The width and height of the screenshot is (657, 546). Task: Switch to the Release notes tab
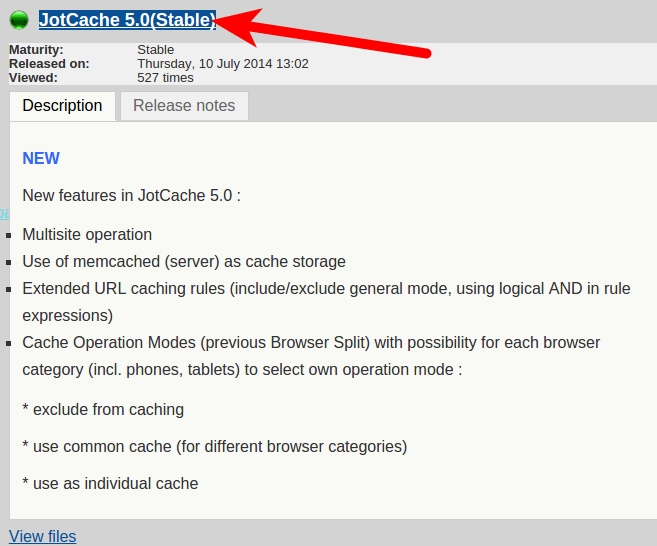[x=184, y=106]
